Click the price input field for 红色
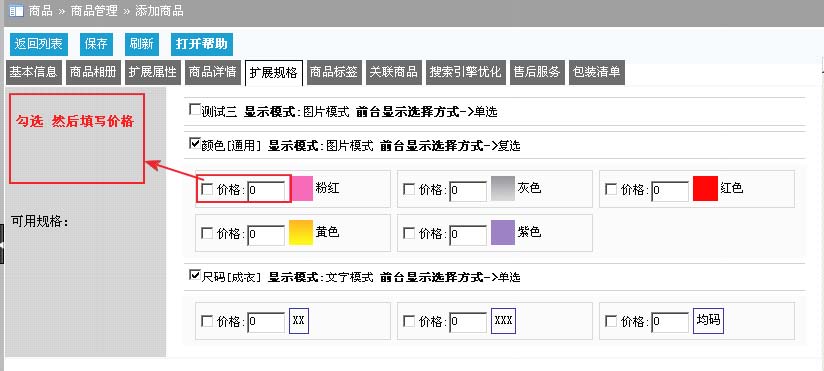 (670, 191)
